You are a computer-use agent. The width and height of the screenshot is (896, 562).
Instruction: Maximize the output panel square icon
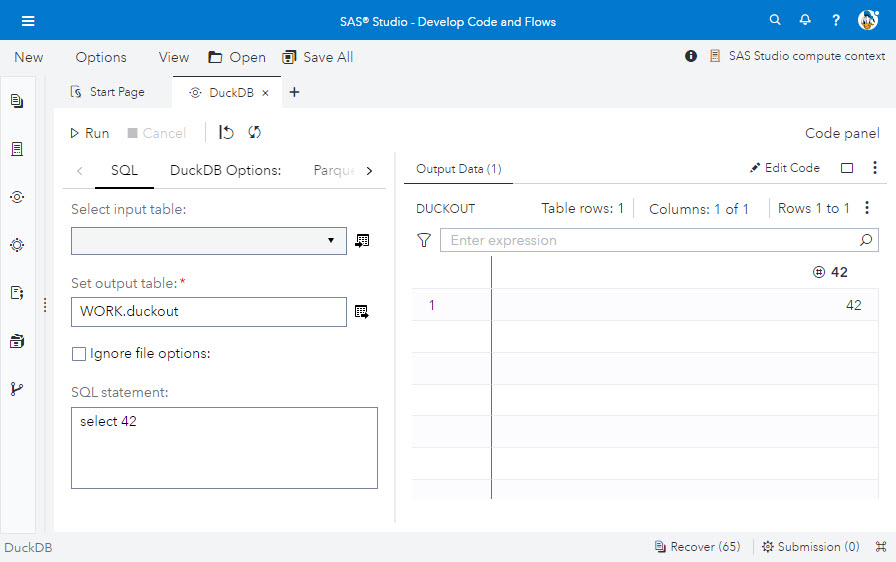[x=847, y=168]
